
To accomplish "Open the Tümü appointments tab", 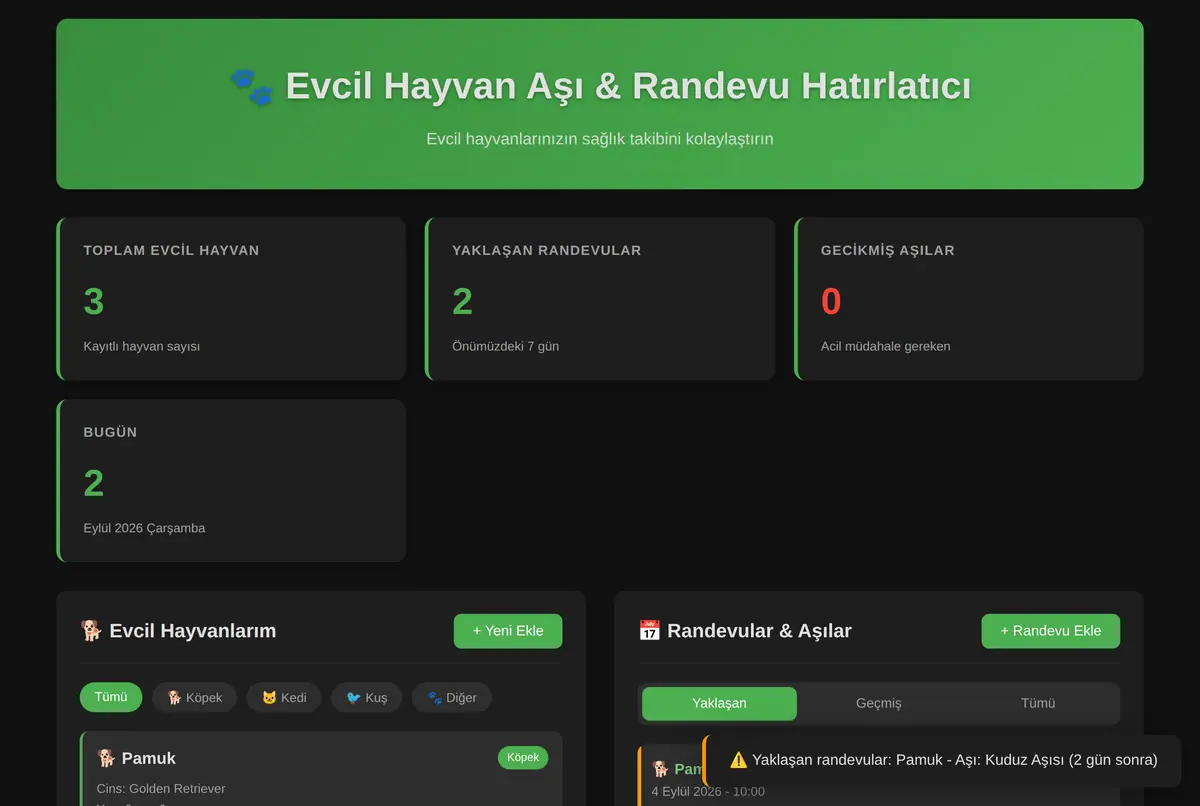I will point(1038,703).
